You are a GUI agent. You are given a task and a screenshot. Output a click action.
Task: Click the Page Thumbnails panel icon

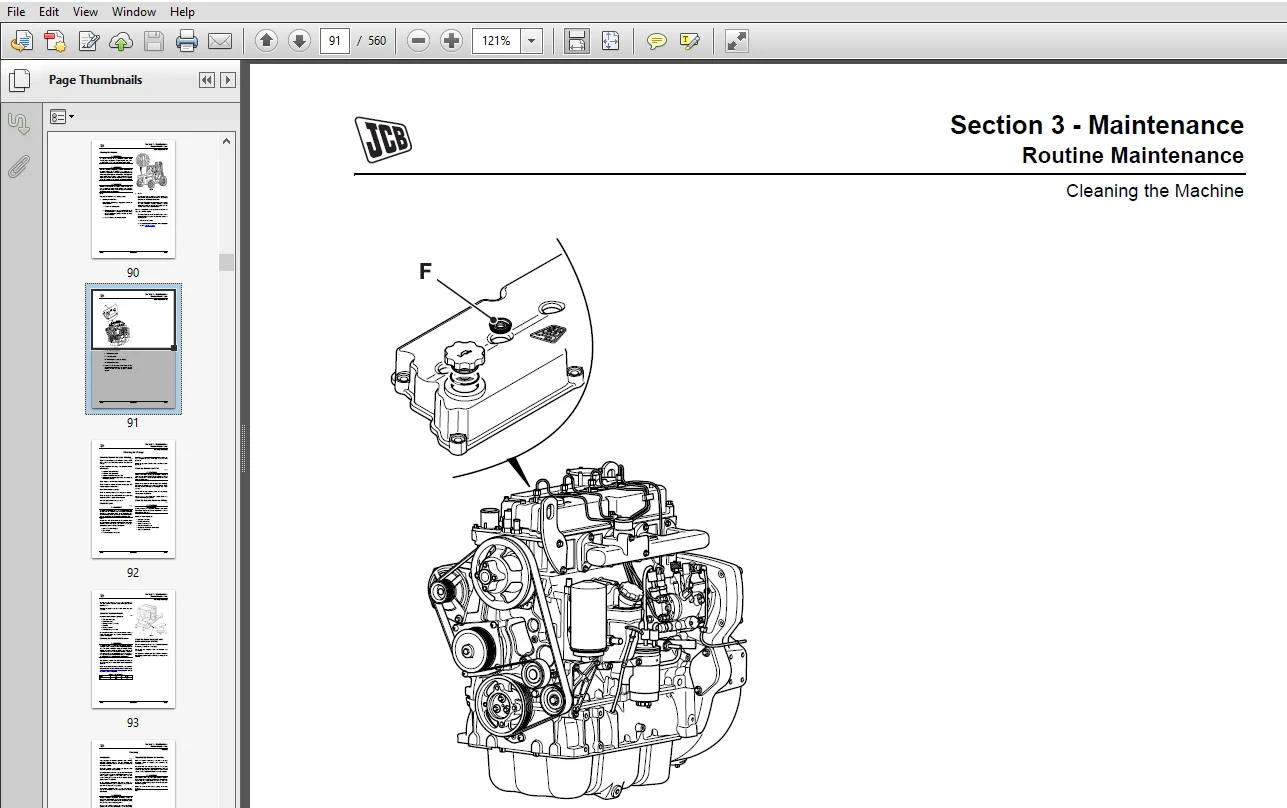coord(19,81)
